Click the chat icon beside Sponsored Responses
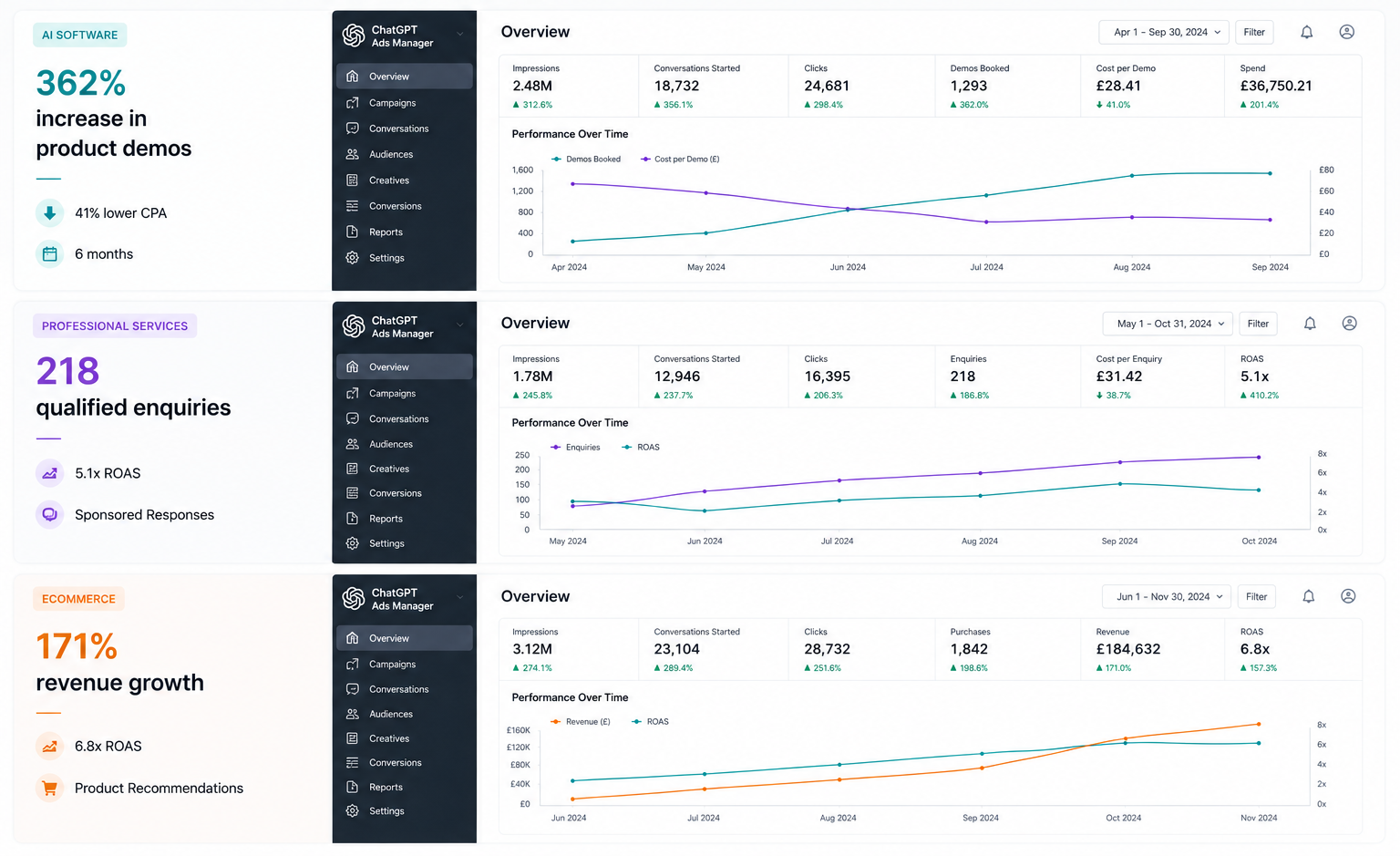Image resolution: width=1400 pixels, height=856 pixels. pos(50,515)
